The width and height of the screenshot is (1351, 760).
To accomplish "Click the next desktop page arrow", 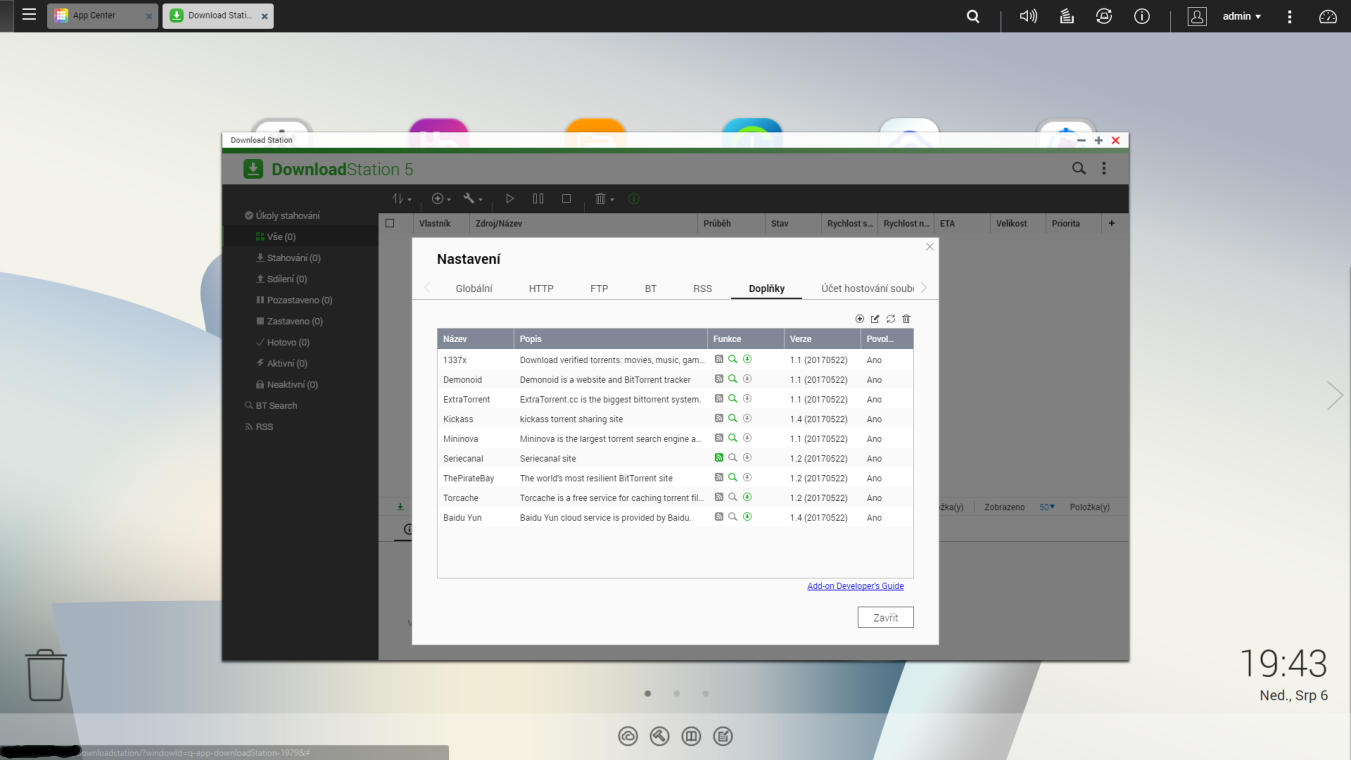I will (x=1335, y=395).
